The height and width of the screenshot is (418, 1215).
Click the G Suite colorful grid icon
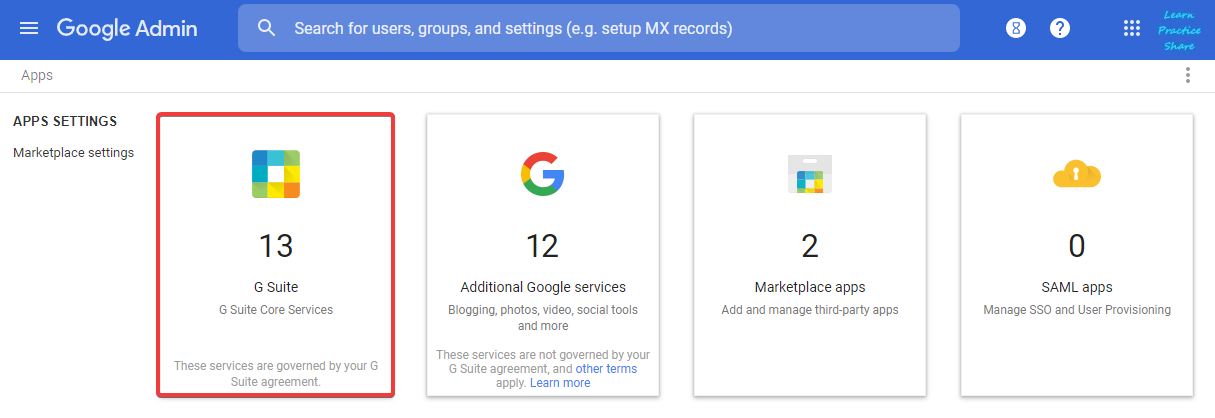click(x=276, y=174)
